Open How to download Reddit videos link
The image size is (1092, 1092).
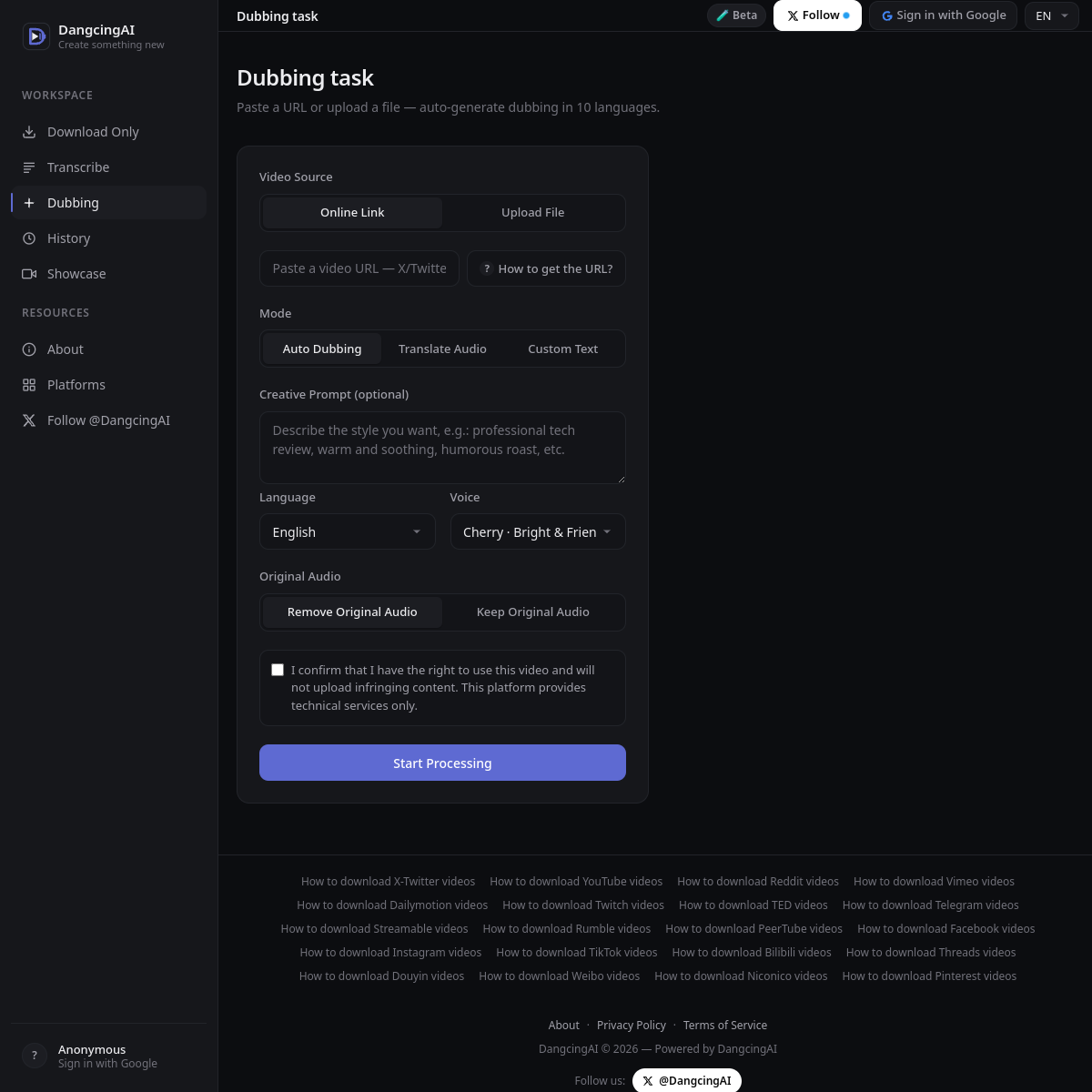758,881
